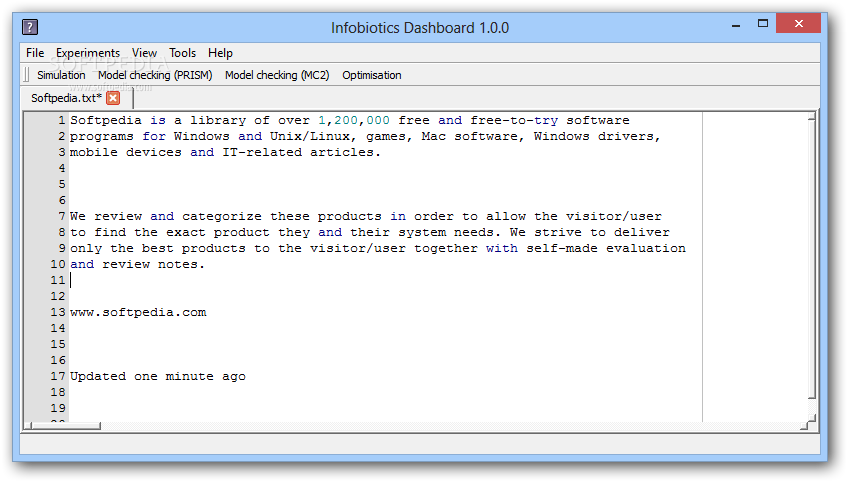Open the Tools menu
Screen dimensions: 848x482
click(x=182, y=53)
